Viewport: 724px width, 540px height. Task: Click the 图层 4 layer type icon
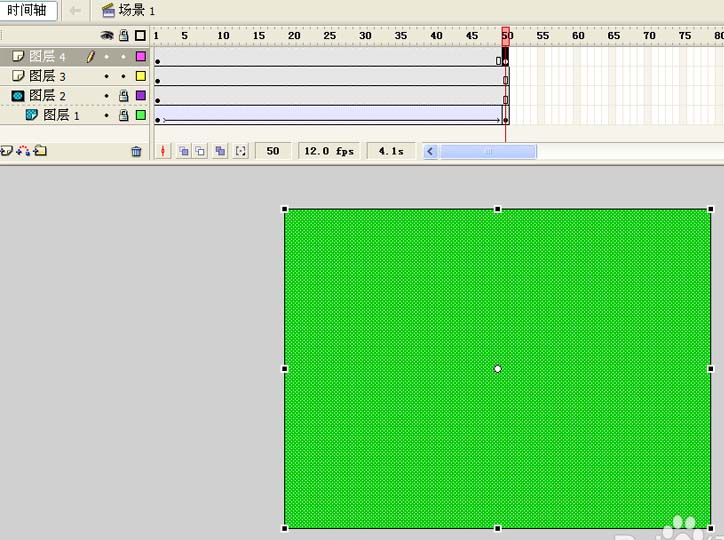[x=18, y=56]
